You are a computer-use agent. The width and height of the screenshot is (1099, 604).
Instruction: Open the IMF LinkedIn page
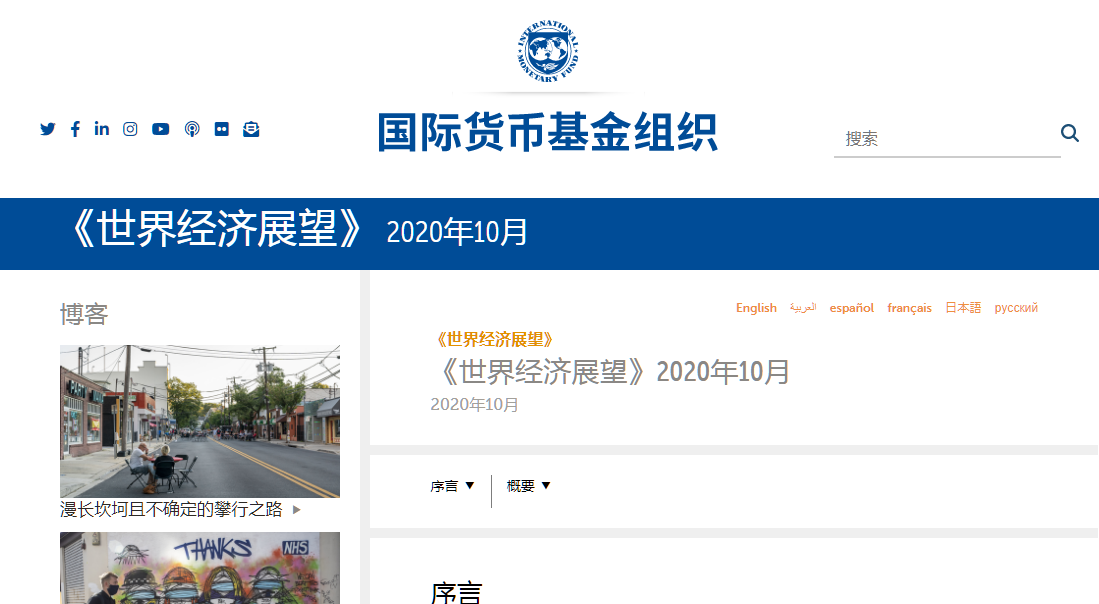(x=102, y=129)
